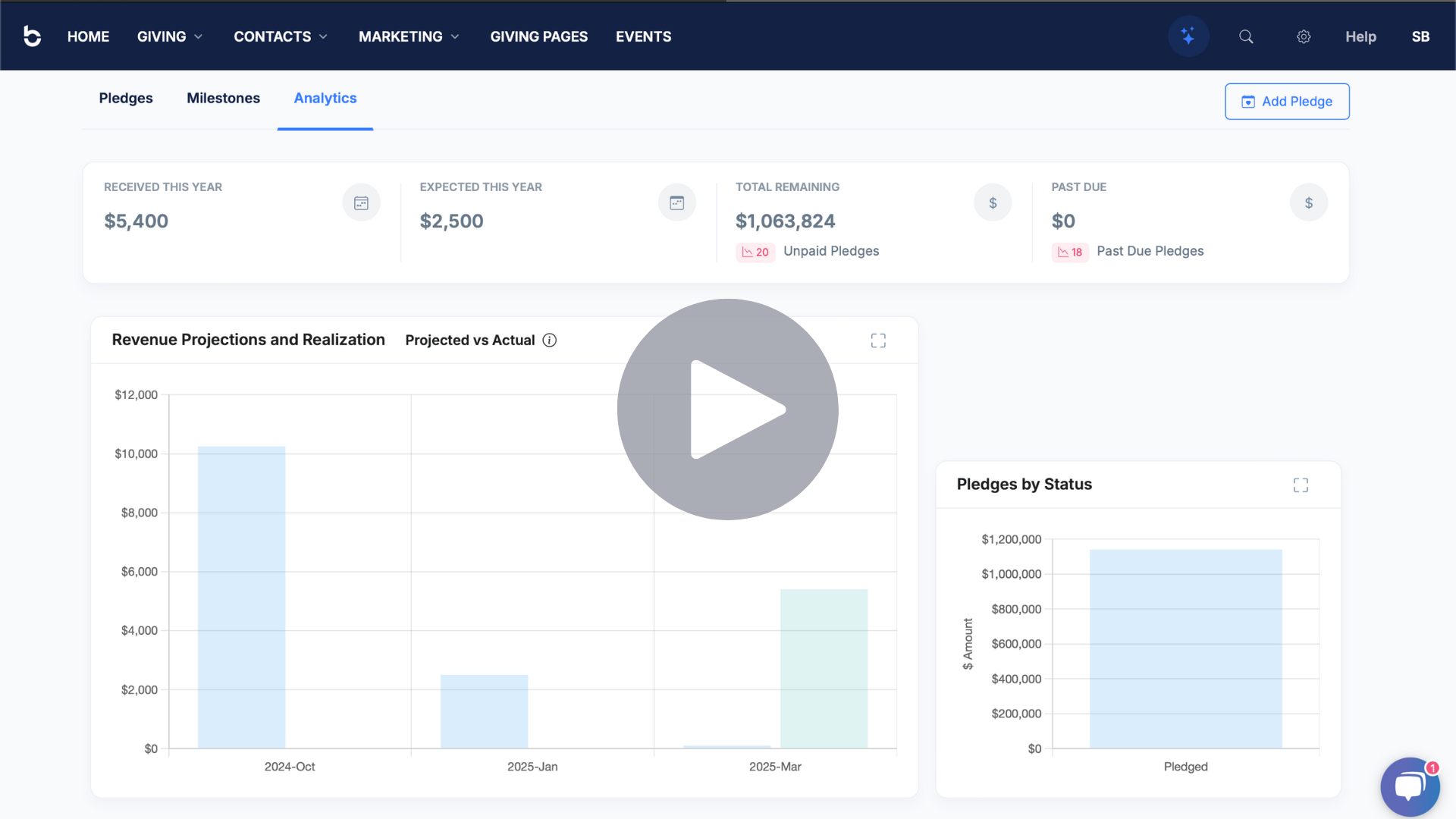
Task: Expand Revenue Projections chart to fullscreen
Action: 878,340
